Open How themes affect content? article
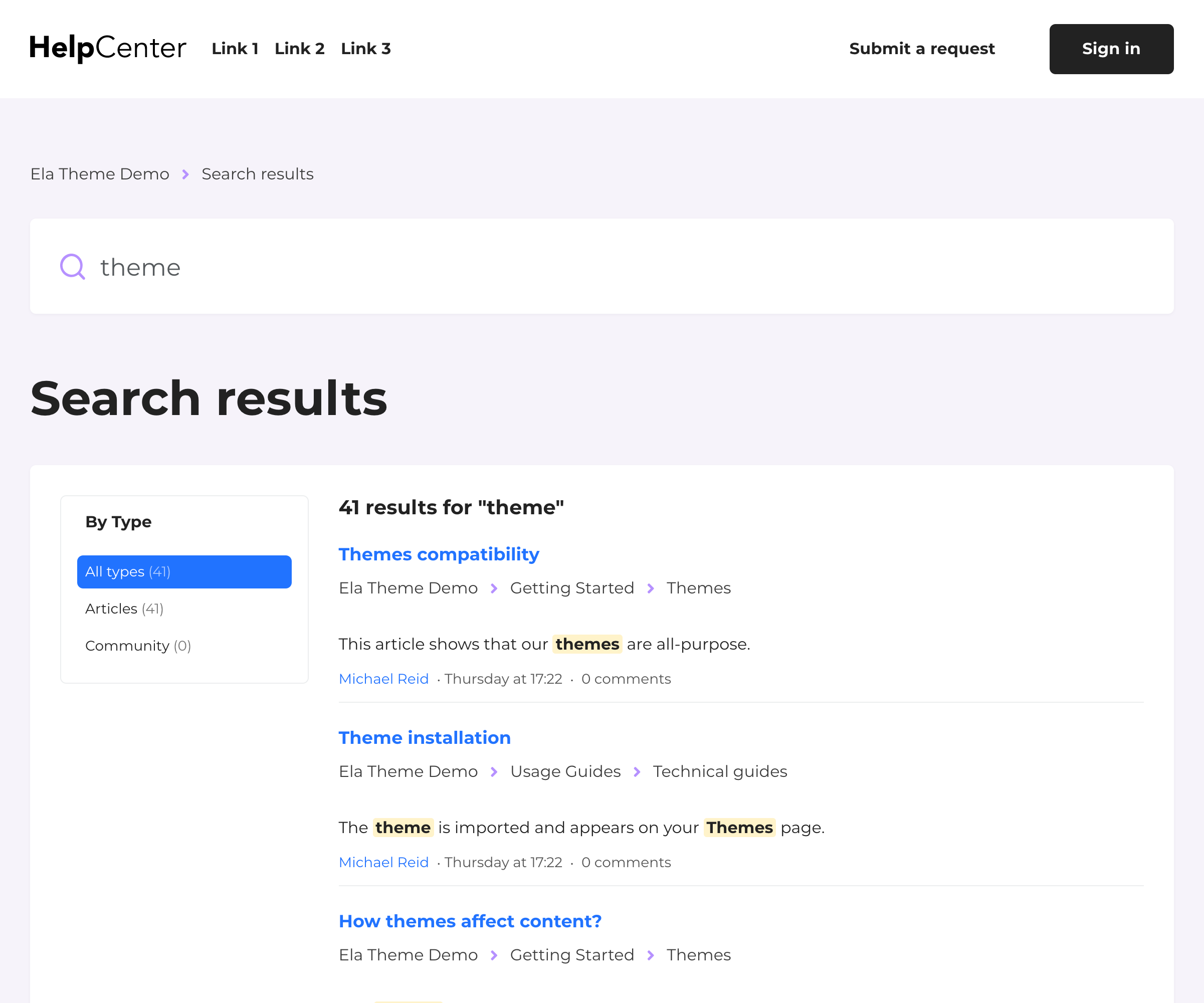Viewport: 1204px width, 1003px height. [x=470, y=921]
